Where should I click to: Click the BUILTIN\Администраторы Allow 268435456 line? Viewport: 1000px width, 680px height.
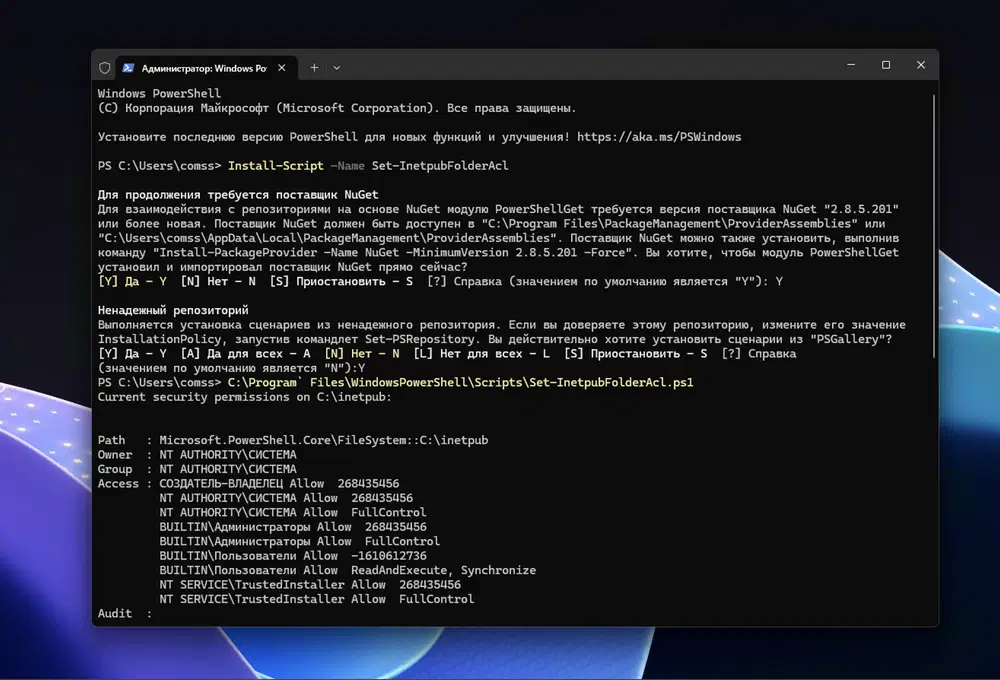tap(293, 527)
